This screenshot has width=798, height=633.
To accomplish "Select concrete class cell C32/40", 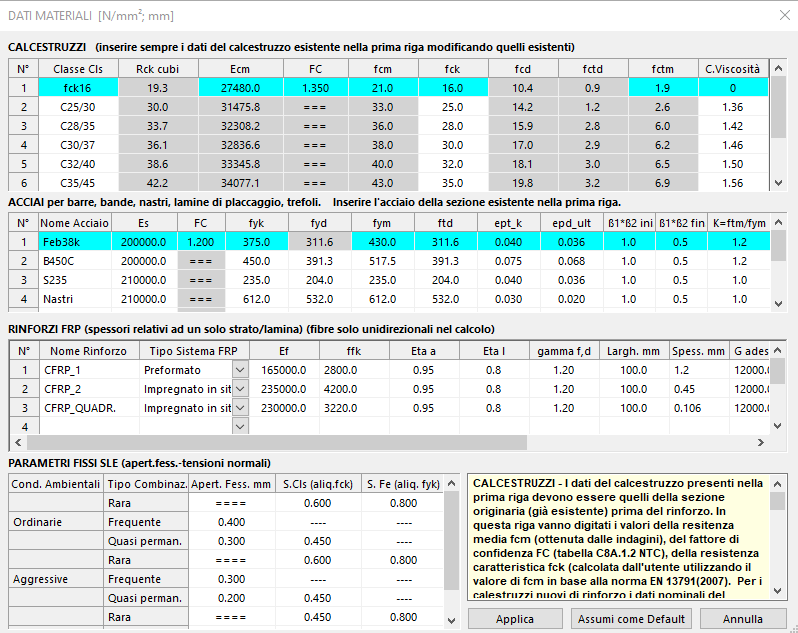I will 78,164.
